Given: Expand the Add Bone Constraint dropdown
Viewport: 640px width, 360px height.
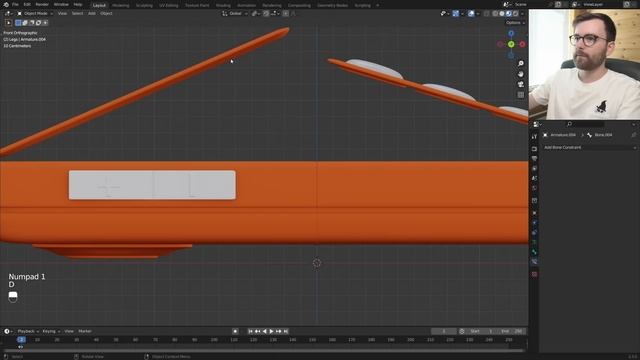Looking at the screenshot, I should (x=590, y=147).
